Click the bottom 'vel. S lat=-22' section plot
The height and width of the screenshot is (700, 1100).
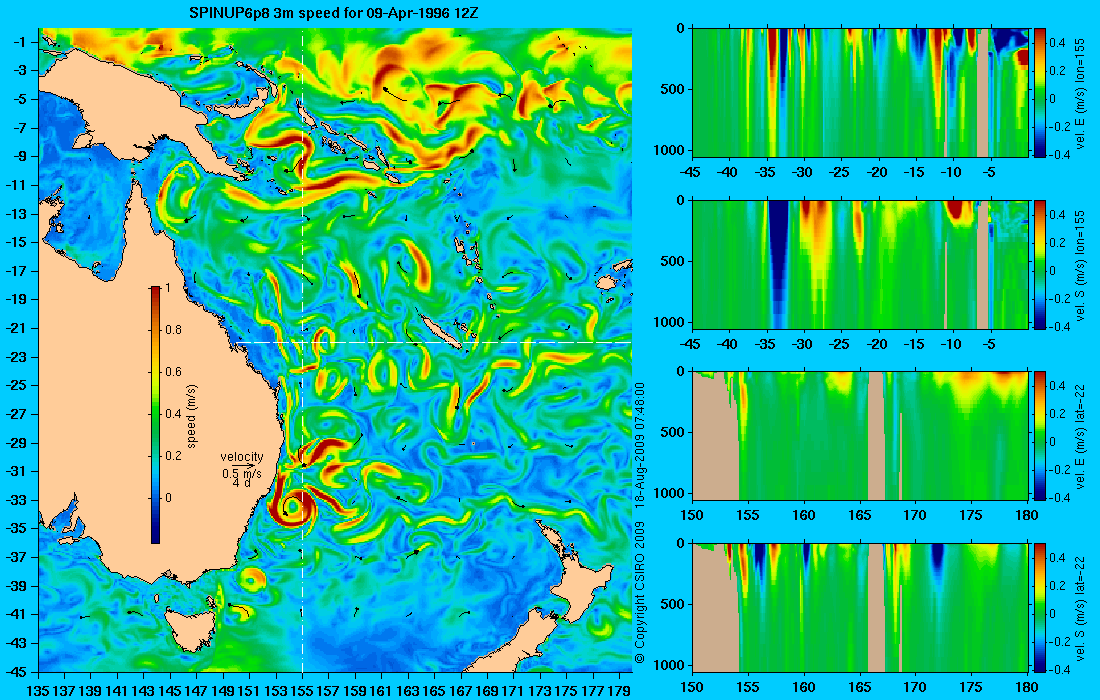point(860,607)
